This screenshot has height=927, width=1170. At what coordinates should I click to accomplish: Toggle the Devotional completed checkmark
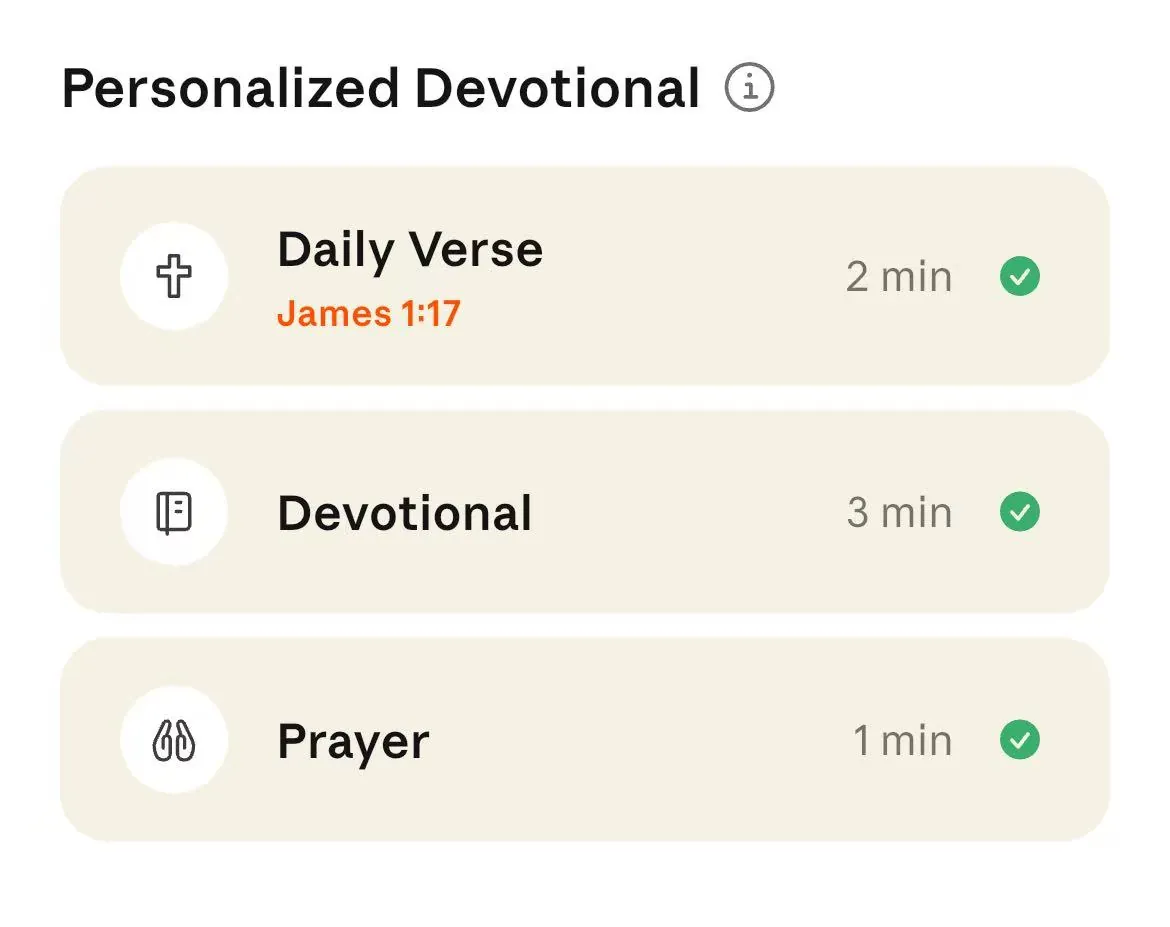click(1019, 512)
